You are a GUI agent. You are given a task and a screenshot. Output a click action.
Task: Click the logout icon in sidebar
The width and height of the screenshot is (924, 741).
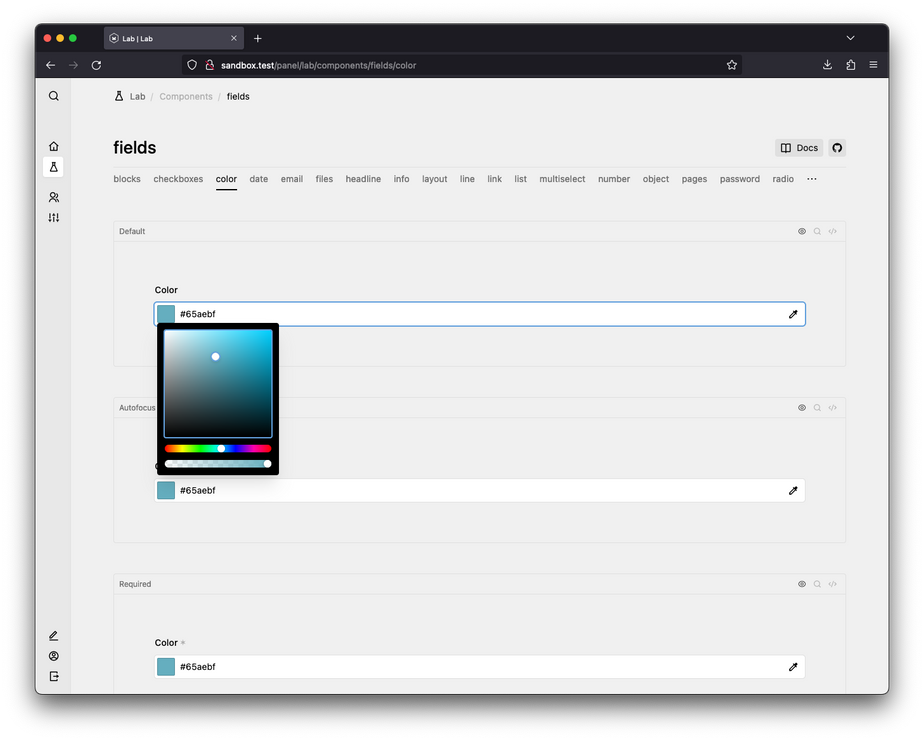point(54,677)
